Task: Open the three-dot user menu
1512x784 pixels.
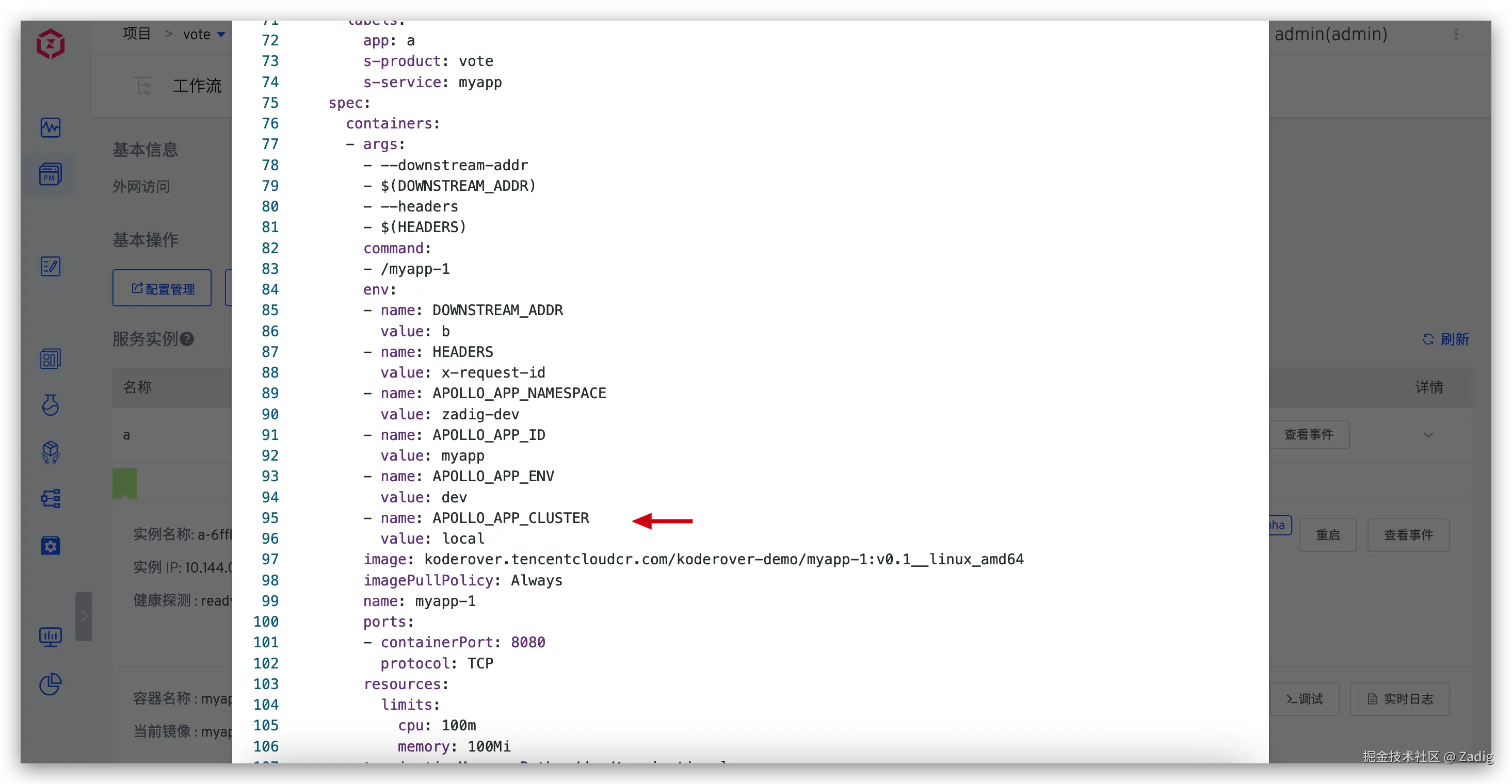Action: [1456, 34]
